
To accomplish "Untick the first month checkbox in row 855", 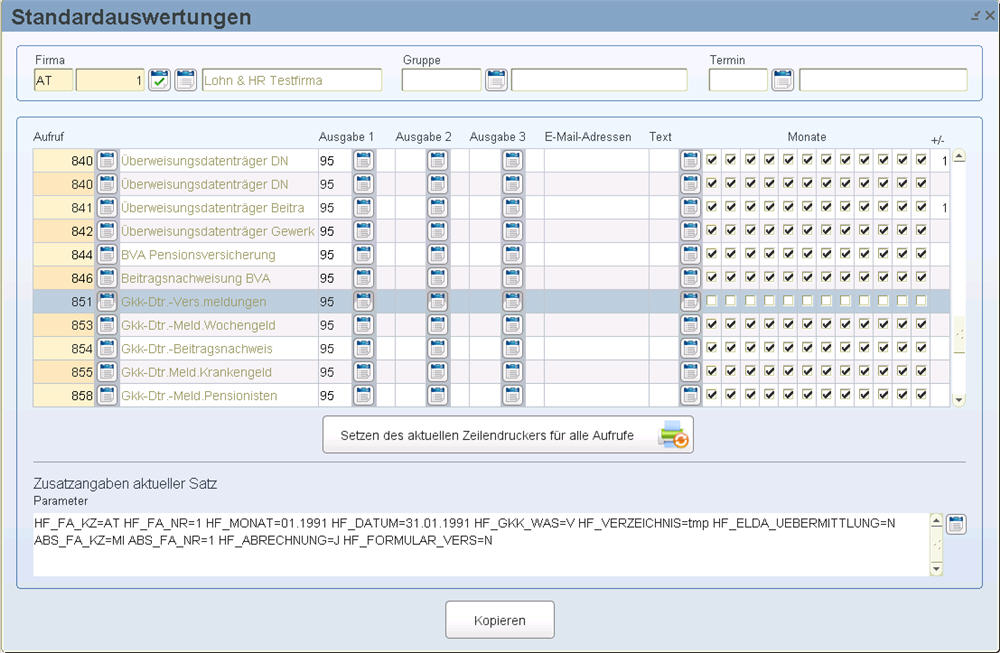I will [x=712, y=371].
